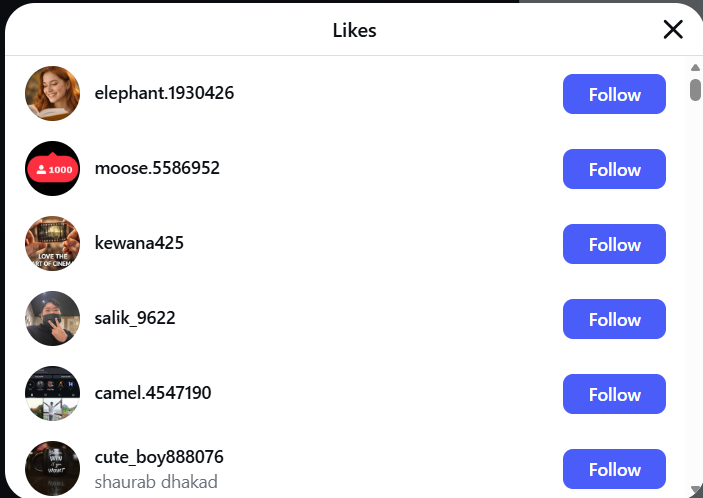Visit moose.5586952 profile via username
Viewport: 703px width, 498px height.
click(157, 168)
